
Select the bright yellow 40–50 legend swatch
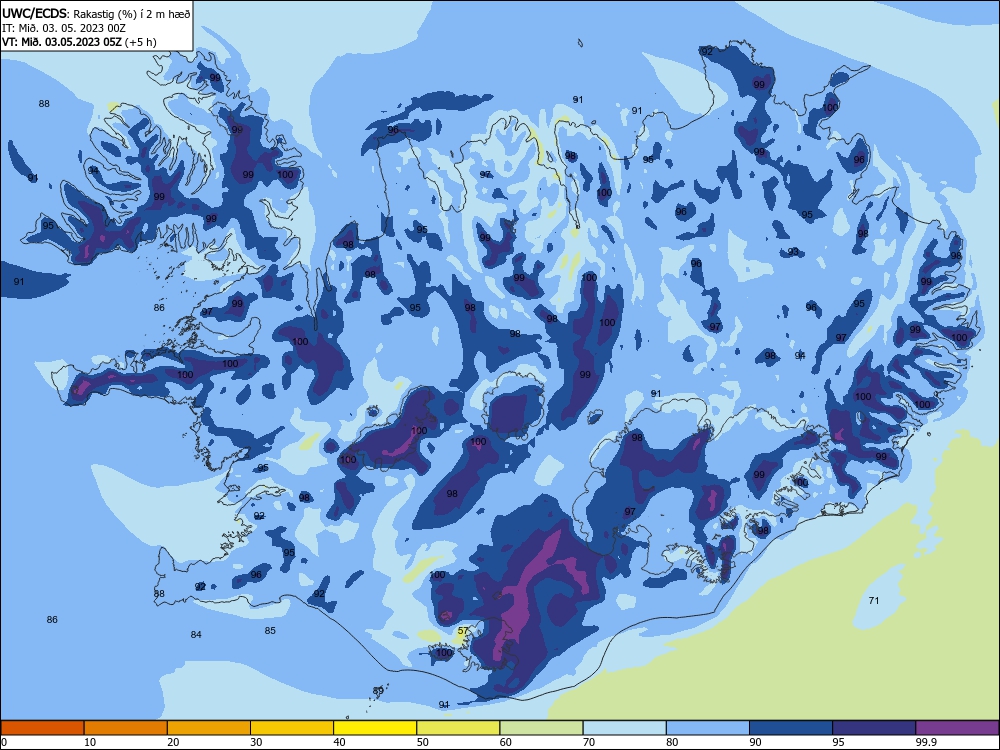tap(375, 728)
